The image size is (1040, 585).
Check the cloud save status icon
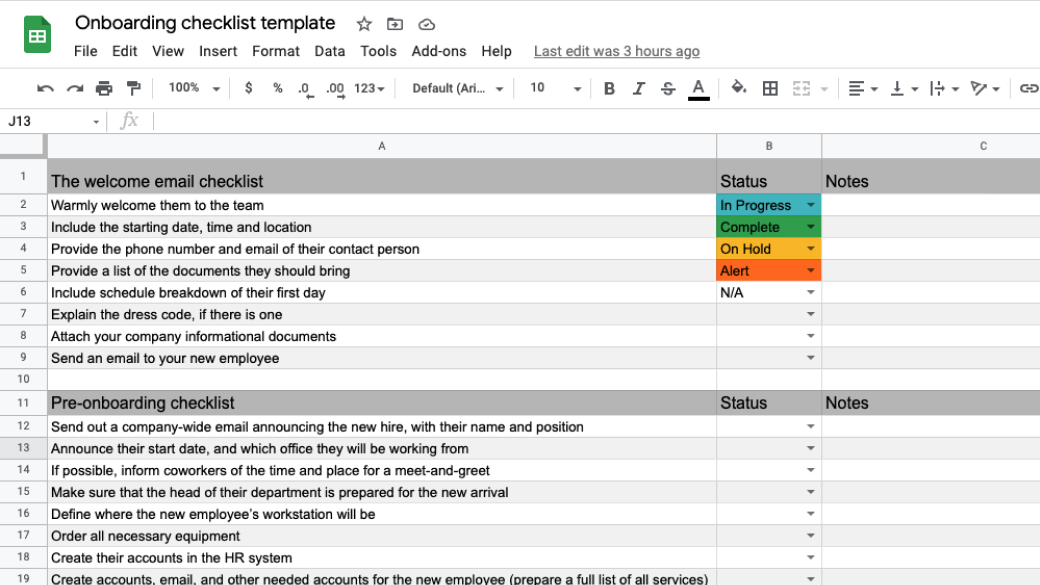tap(426, 25)
